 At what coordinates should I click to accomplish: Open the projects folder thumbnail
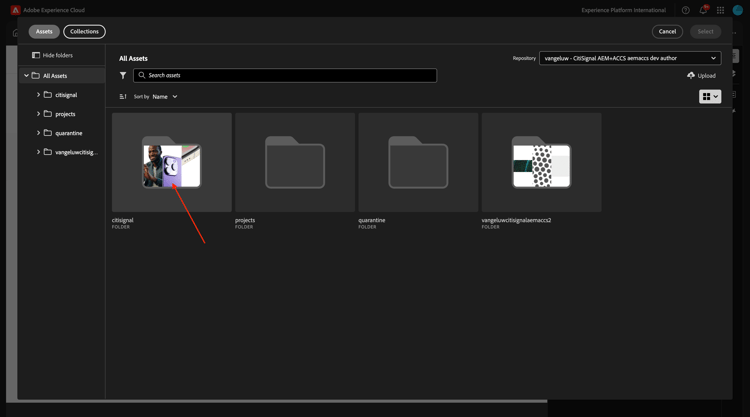295,163
